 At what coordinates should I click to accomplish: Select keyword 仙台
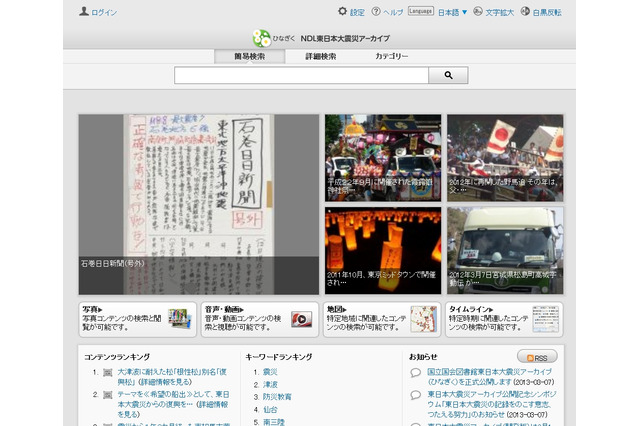pos(270,409)
